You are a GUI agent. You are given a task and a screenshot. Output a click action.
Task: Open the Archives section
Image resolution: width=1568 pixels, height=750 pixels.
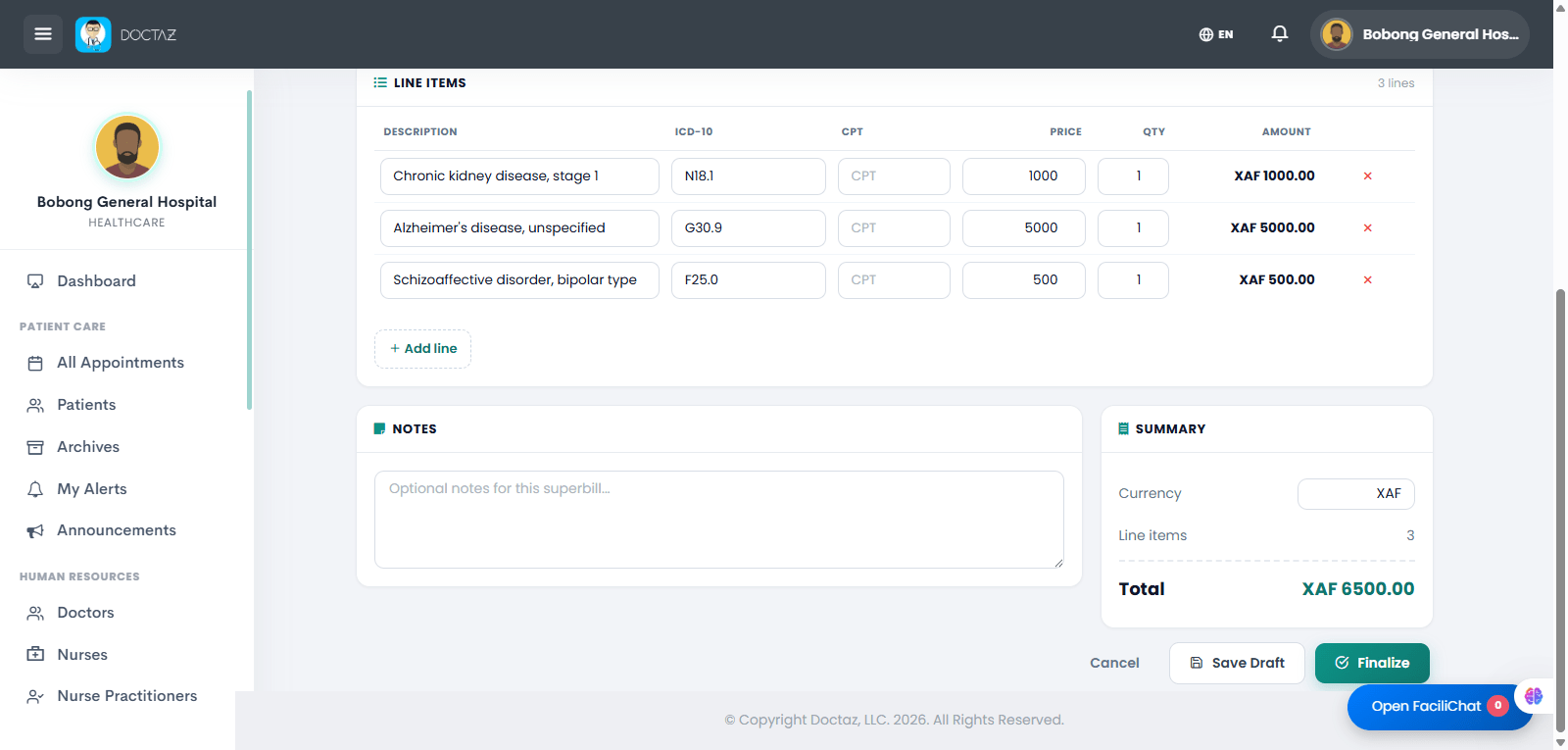88,447
